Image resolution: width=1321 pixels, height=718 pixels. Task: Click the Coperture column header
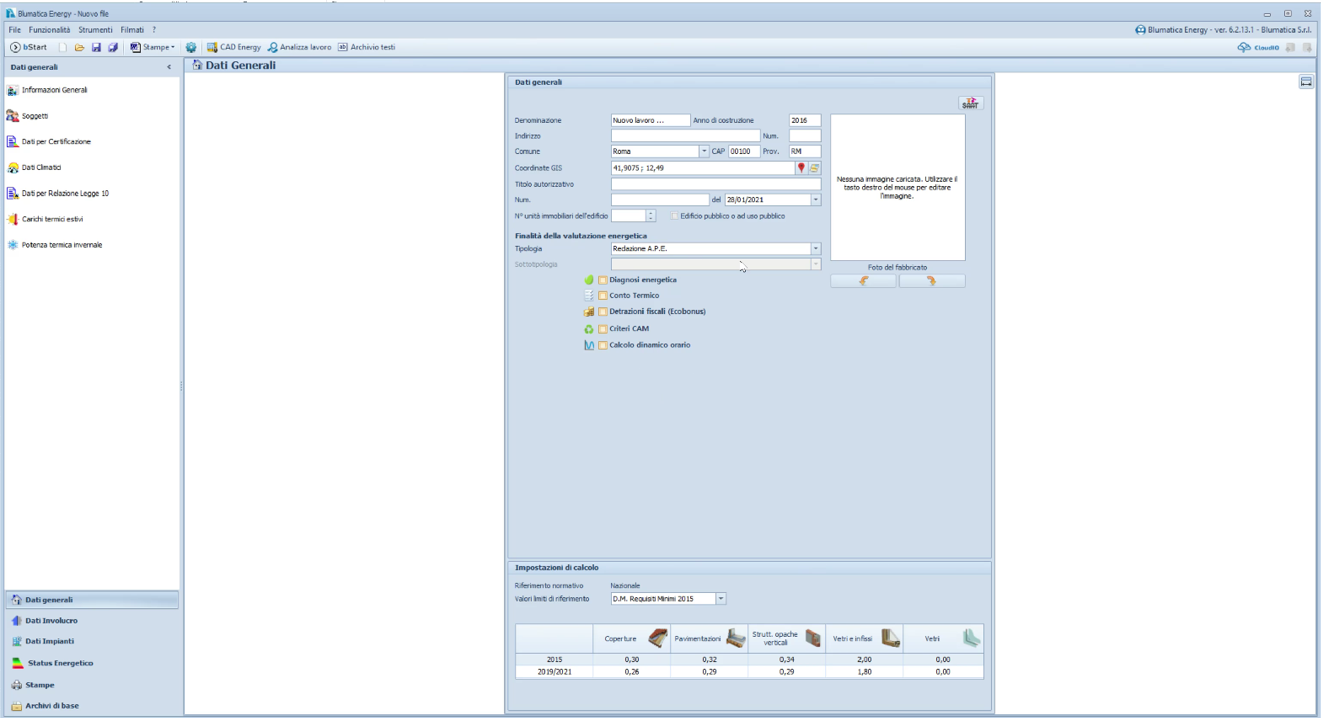631,638
